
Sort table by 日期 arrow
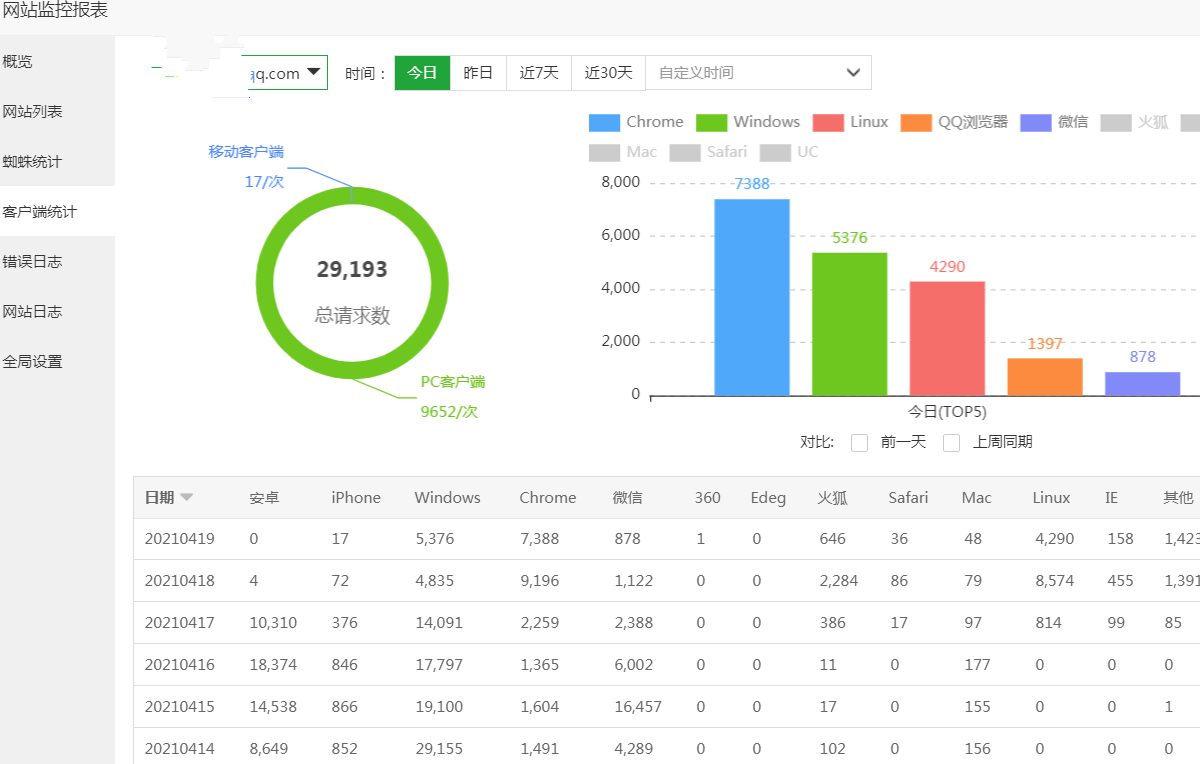(x=187, y=498)
